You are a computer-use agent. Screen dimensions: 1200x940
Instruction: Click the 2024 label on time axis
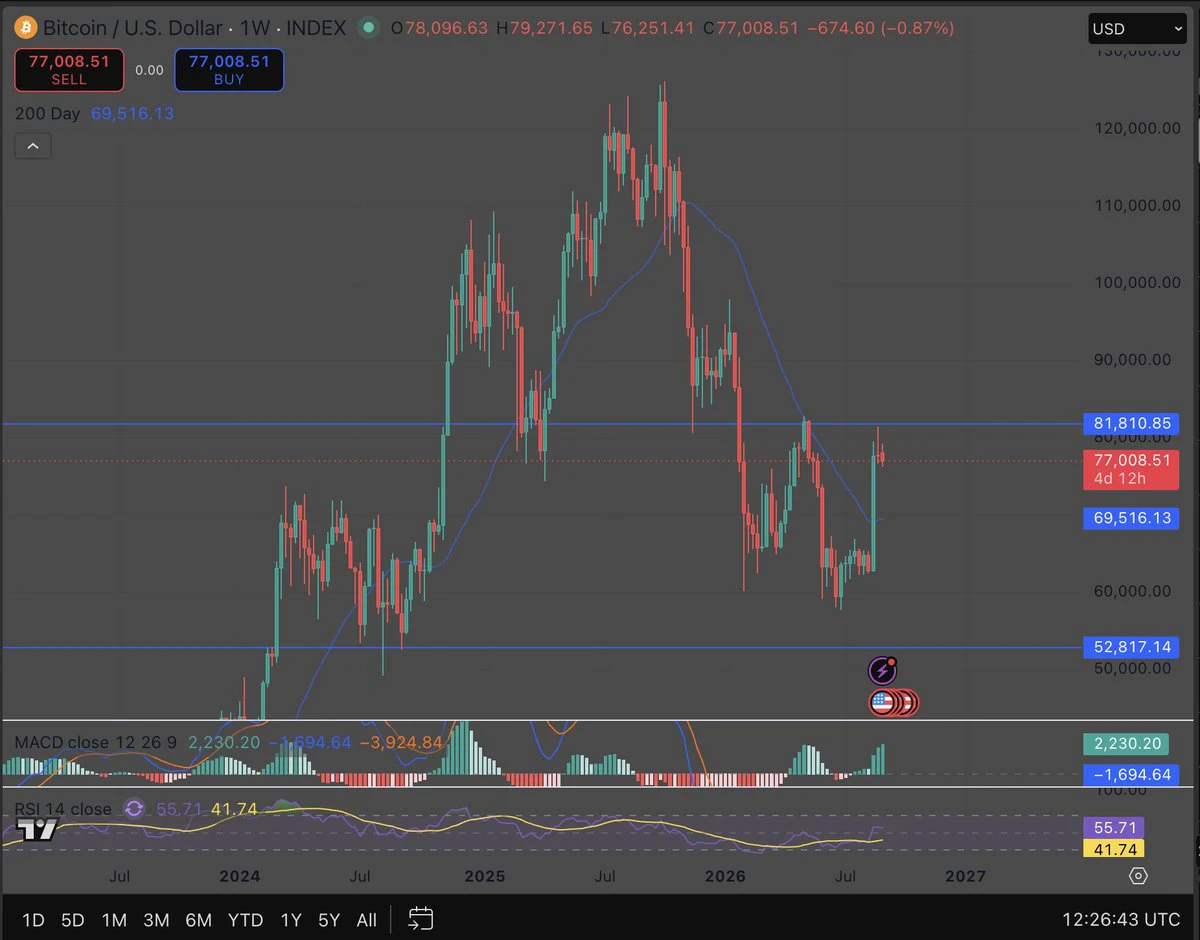[x=240, y=876]
